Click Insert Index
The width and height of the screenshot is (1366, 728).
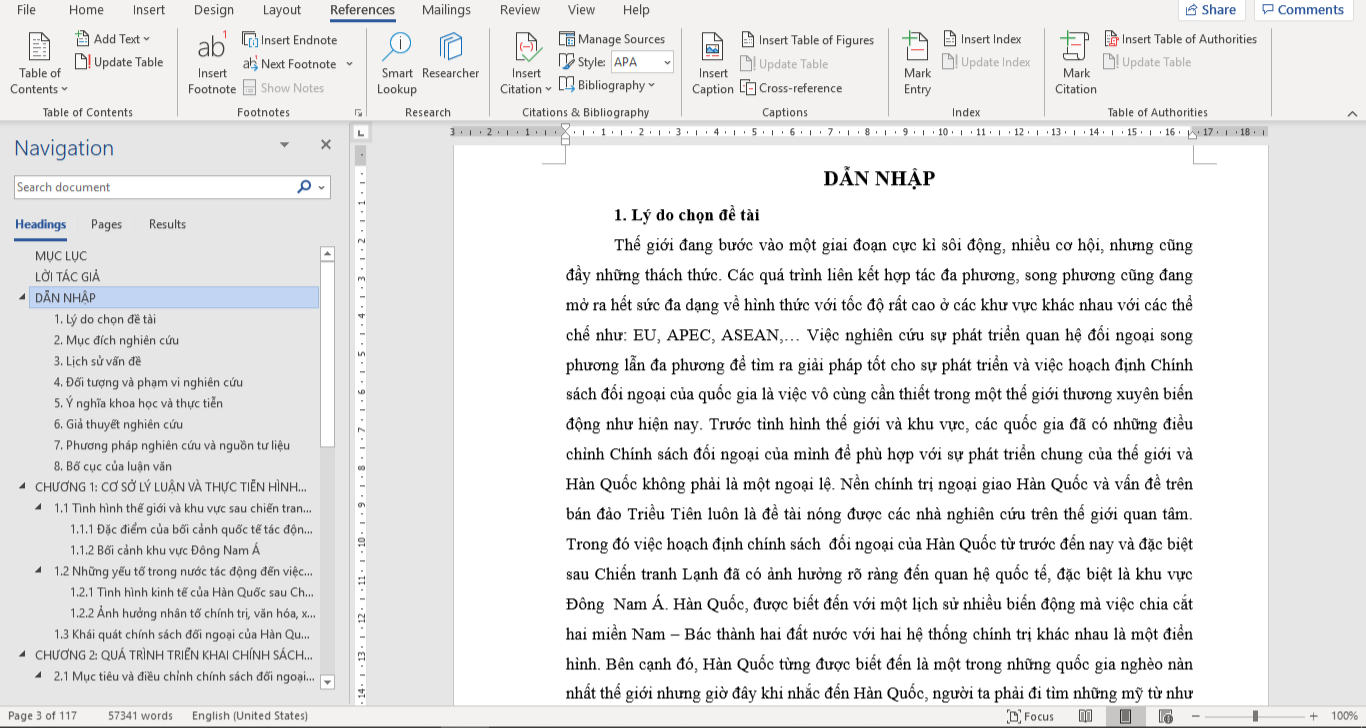coord(982,39)
